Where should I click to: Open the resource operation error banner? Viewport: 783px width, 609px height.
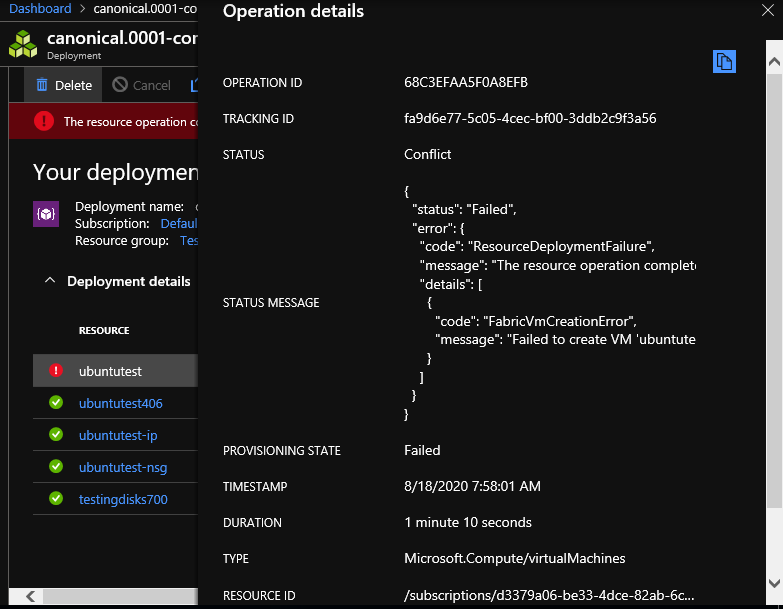tap(103, 121)
